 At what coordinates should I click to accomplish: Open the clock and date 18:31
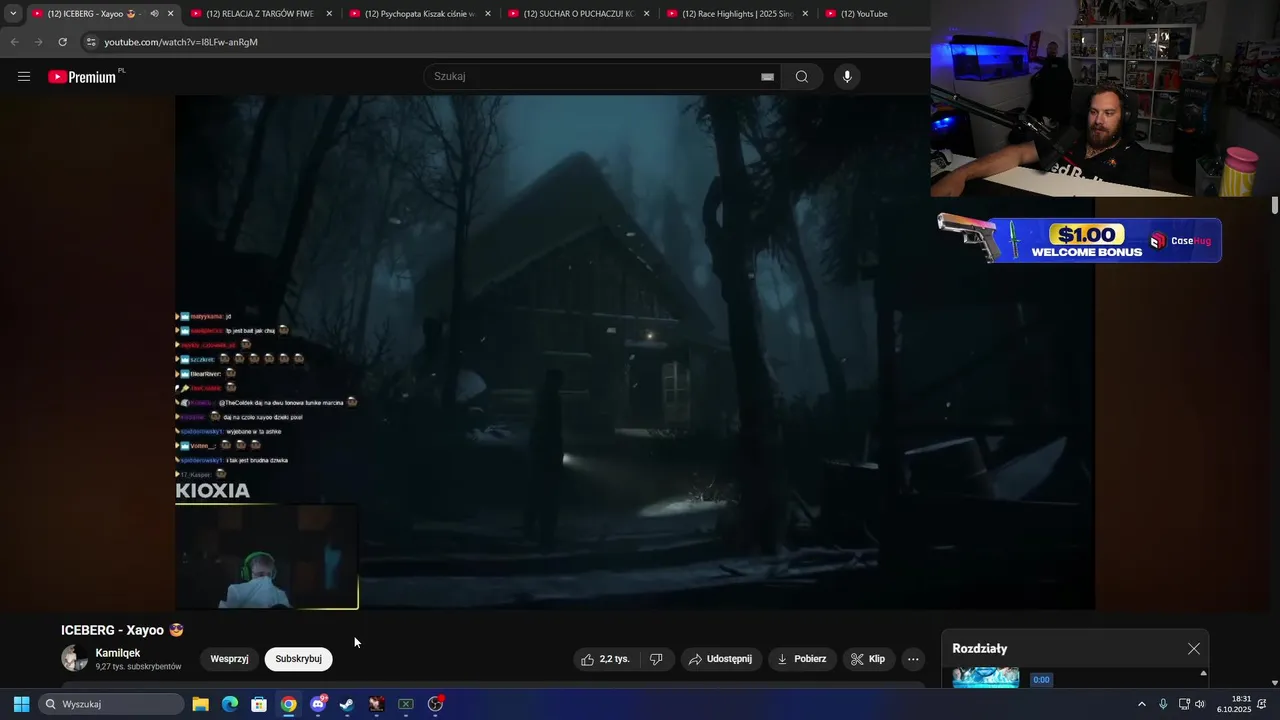tap(1234, 704)
